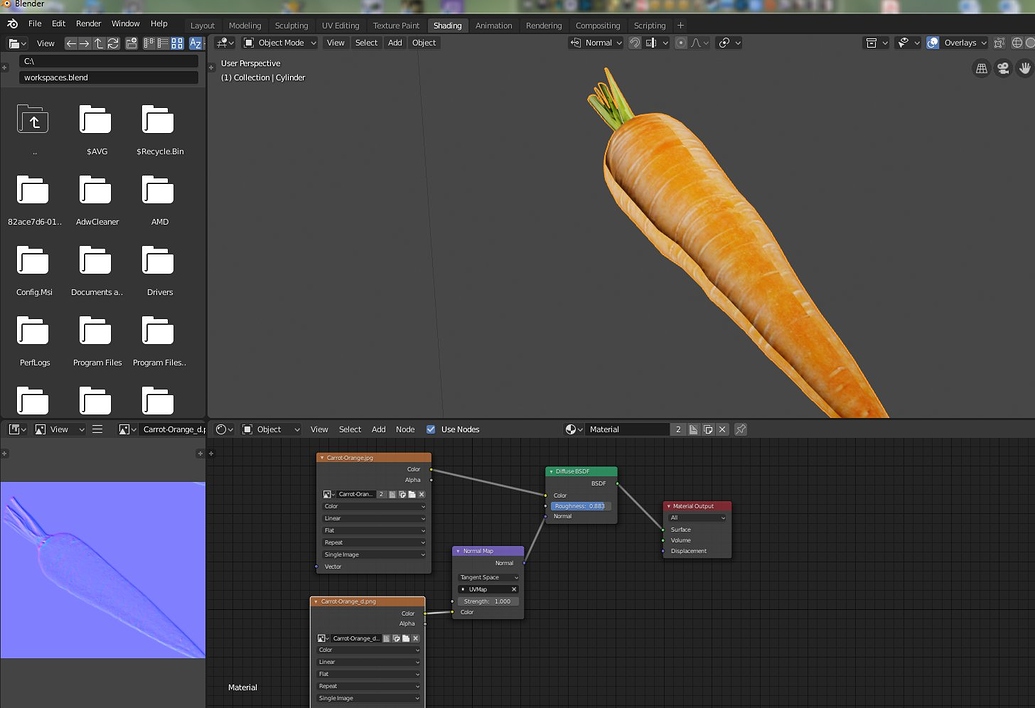Click the fake user shield icon for Material

[679, 429]
